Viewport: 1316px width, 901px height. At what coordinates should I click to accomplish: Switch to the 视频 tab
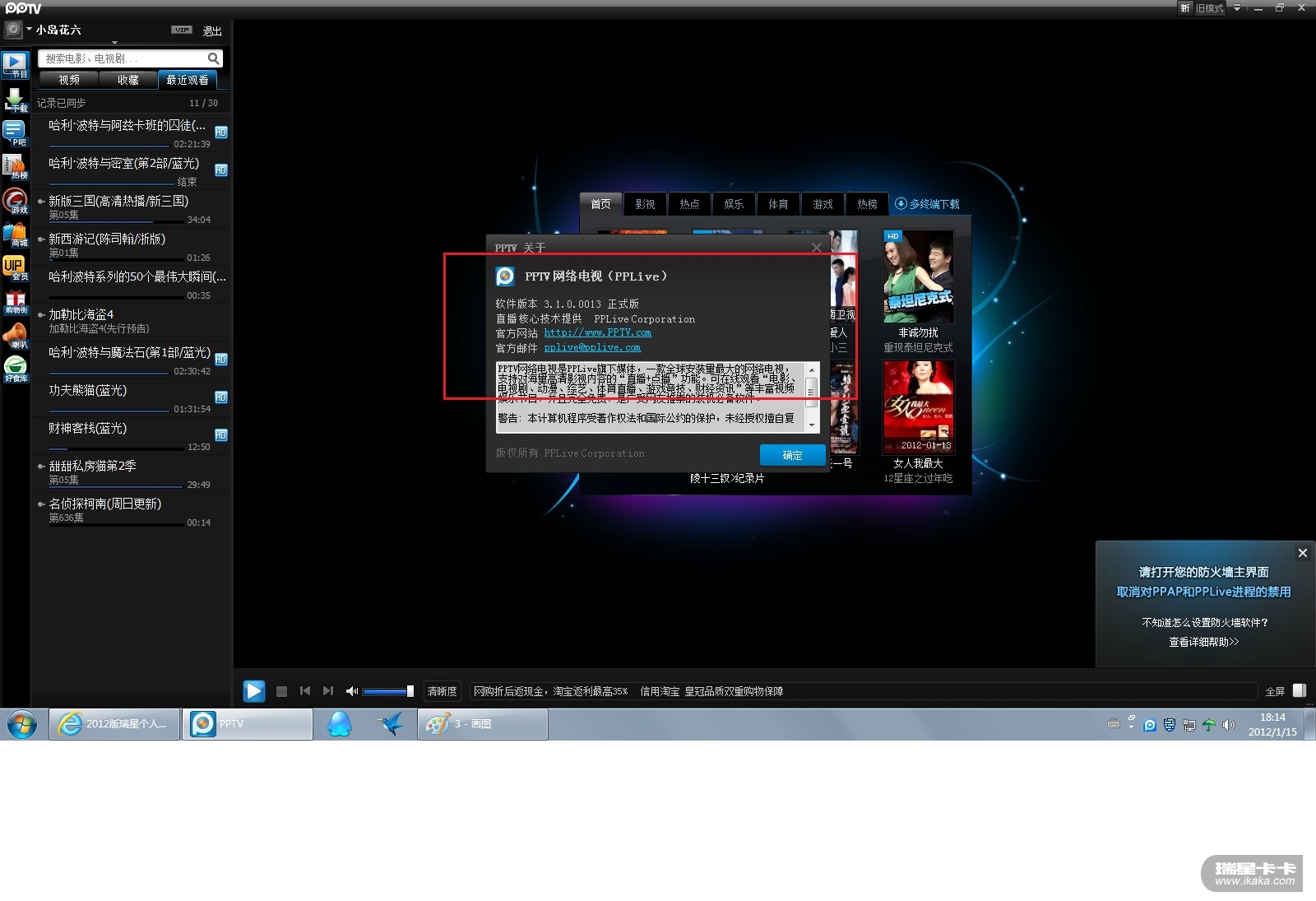click(x=69, y=80)
